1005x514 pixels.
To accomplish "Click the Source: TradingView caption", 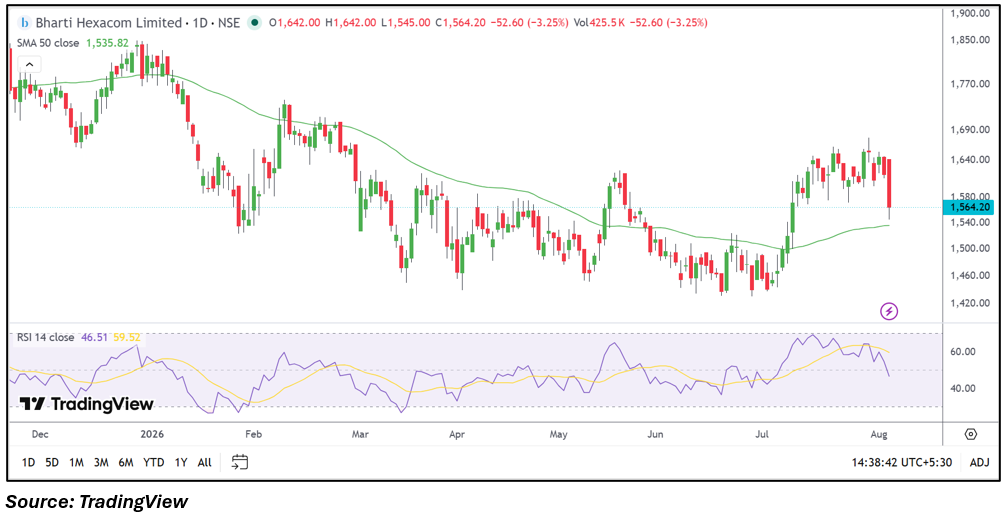I will (x=97, y=501).
